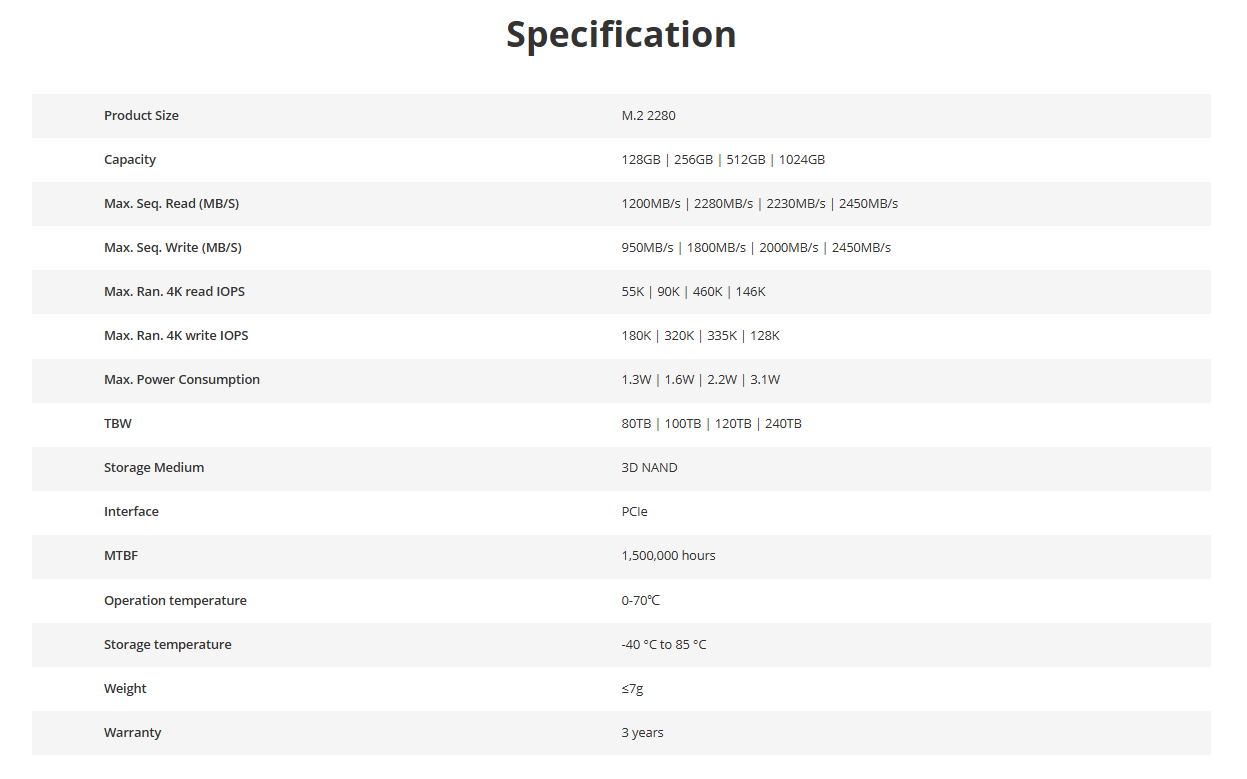Select the TBW row label
This screenshot has width=1247, height=779.
(118, 424)
